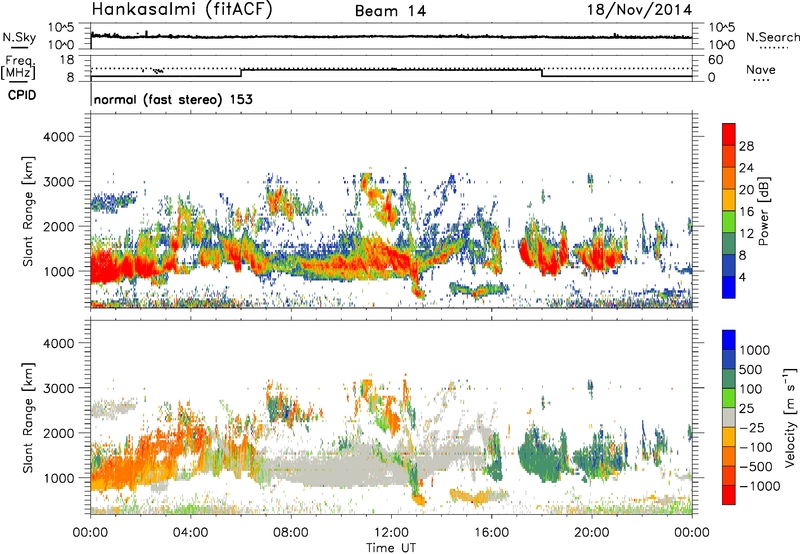
Task: Click the 04:00 time tick label
Action: [191, 533]
